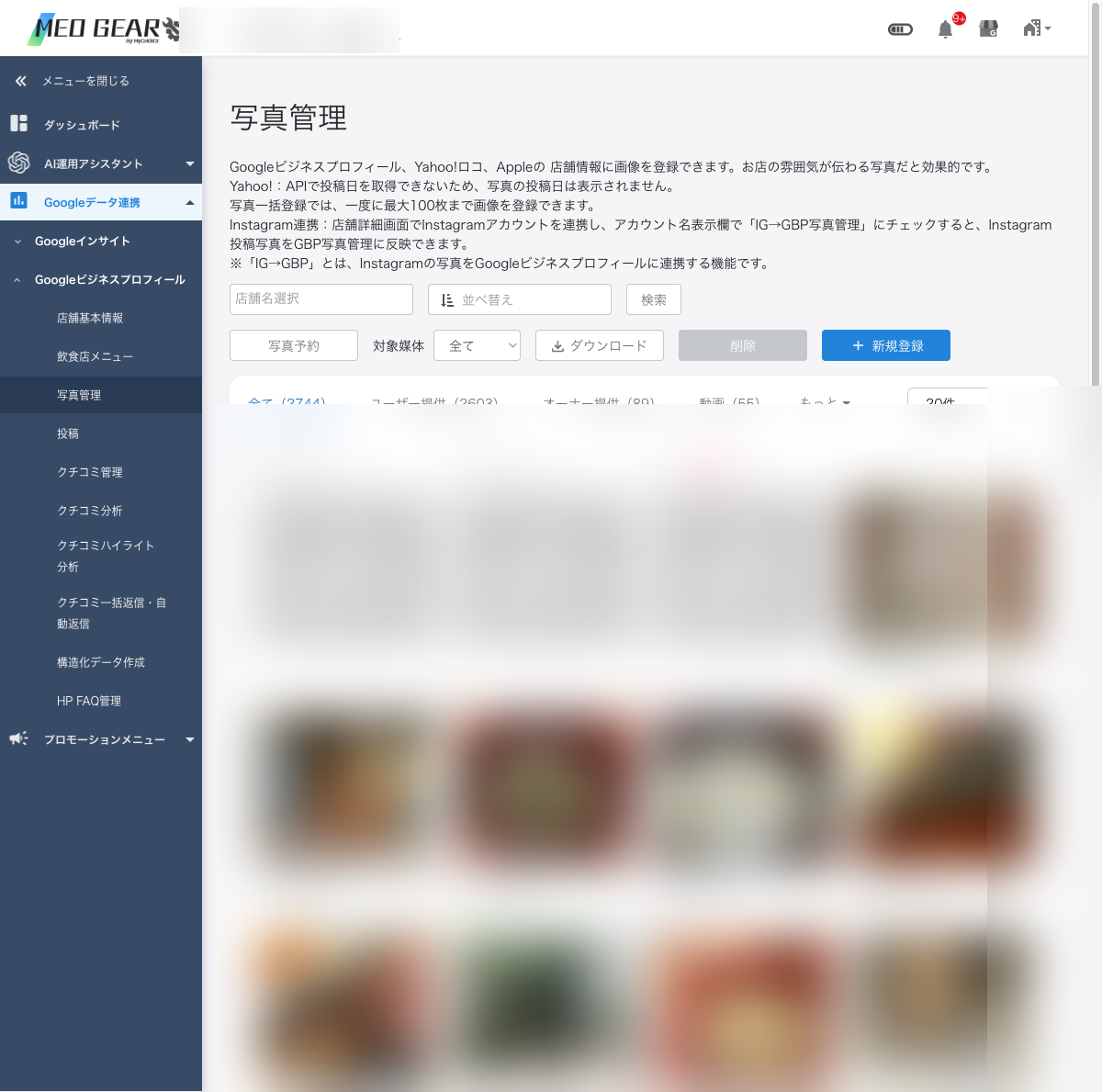Screen dimensions: 1102x1092
Task: Open the notifications bell
Action: tap(945, 29)
